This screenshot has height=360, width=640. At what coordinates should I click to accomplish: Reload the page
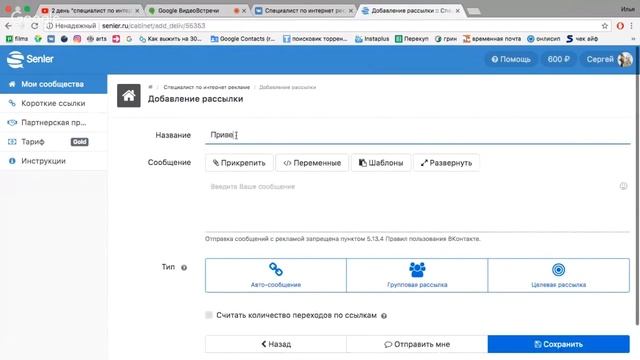point(35,26)
